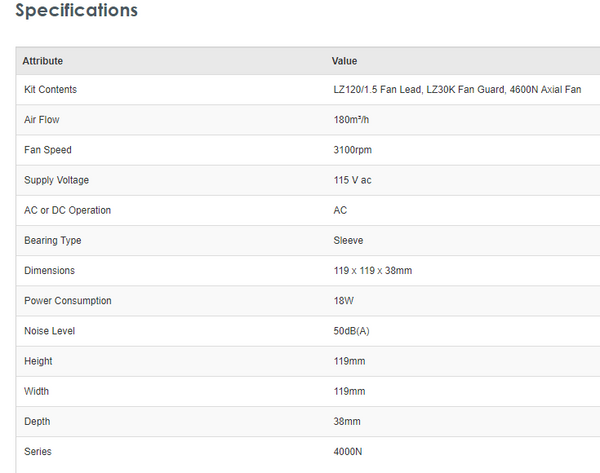Click the 4000N series value
Screen dimensions: 600x473
[348, 451]
